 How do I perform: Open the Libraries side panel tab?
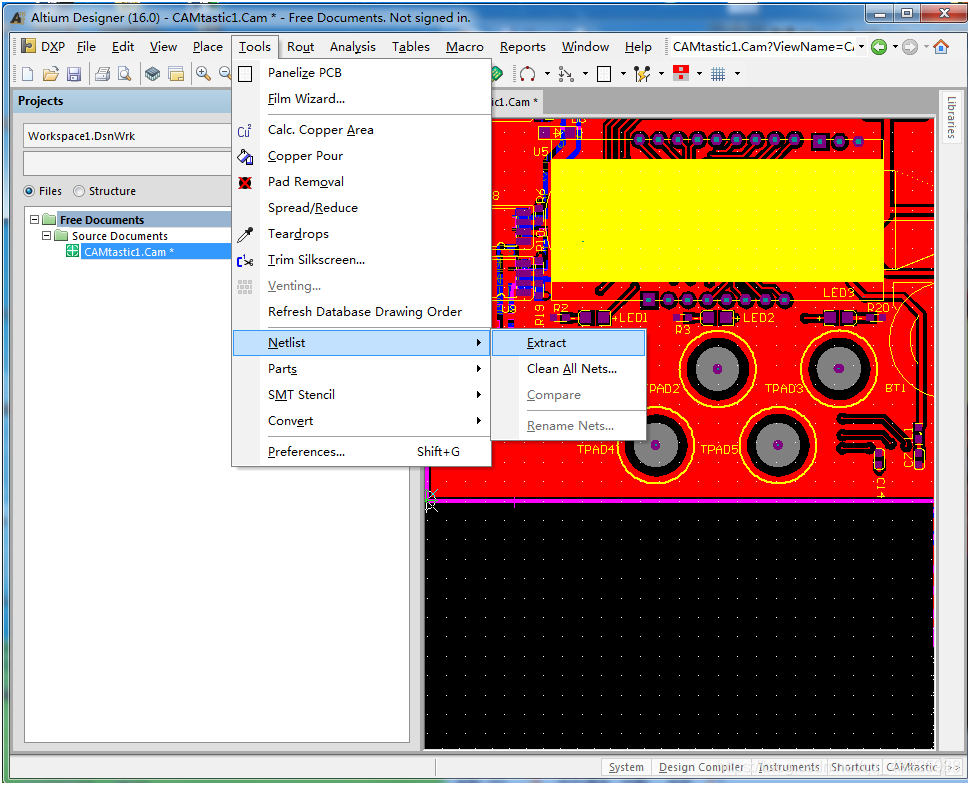[x=951, y=118]
